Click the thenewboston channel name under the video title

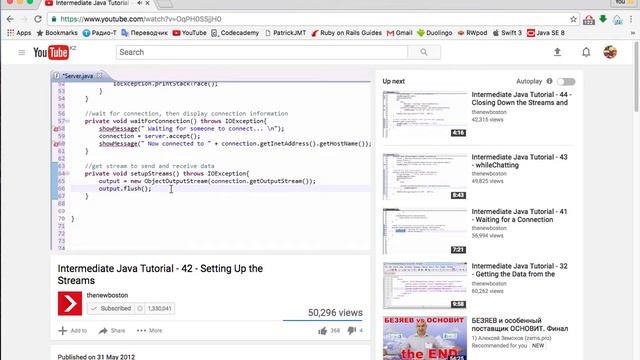[x=107, y=295]
